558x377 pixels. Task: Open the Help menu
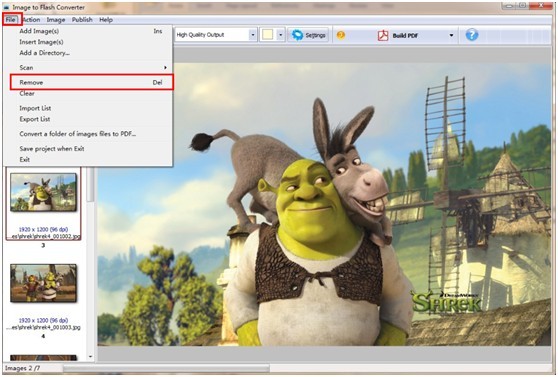coord(106,20)
